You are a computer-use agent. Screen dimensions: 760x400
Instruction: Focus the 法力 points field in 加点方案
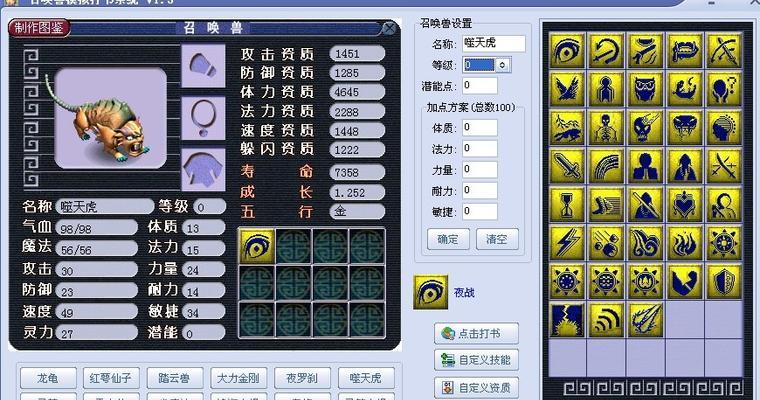click(x=479, y=149)
